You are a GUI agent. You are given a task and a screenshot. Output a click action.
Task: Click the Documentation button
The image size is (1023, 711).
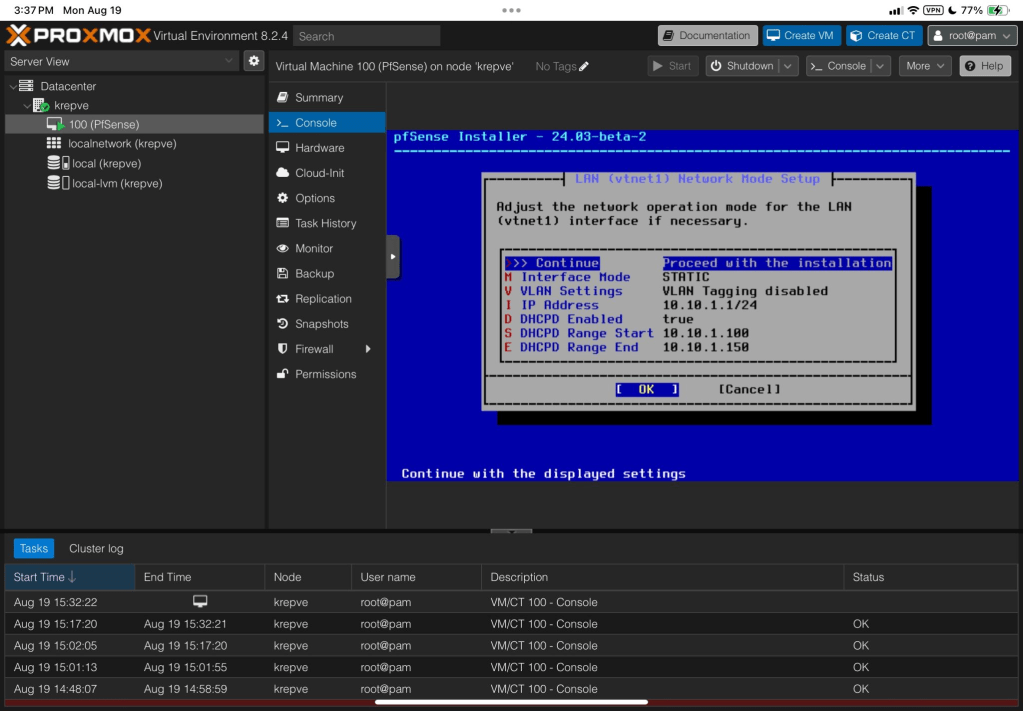(x=707, y=36)
